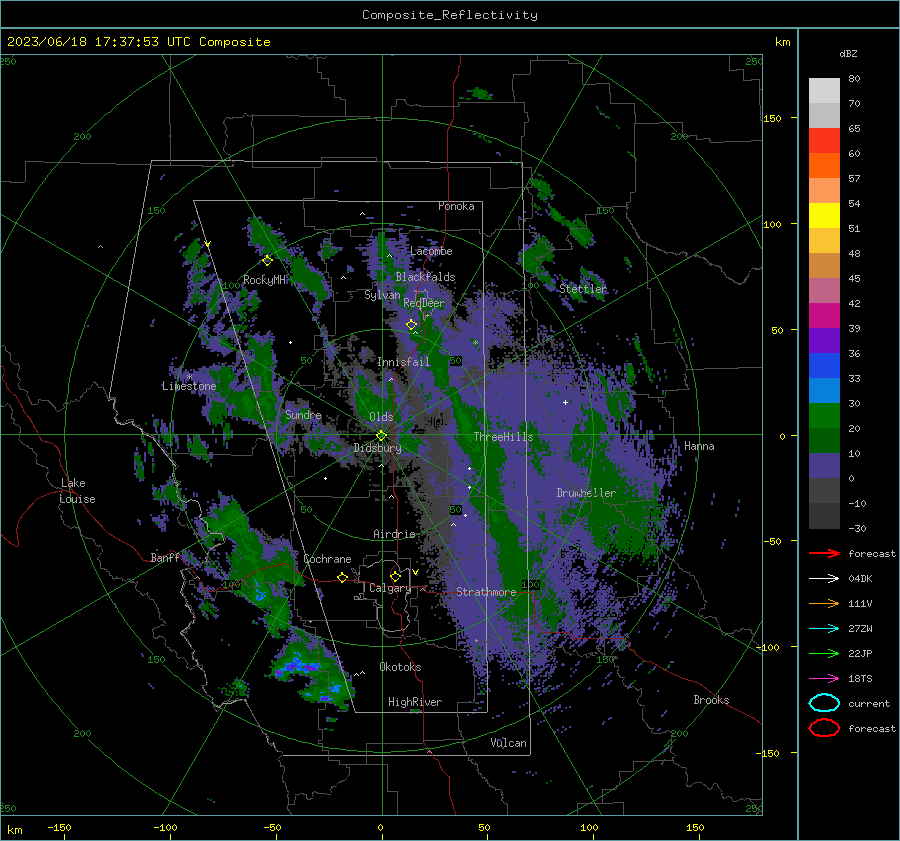The image size is (900, 841).
Task: Pick the green 22JP arrow symbol
Action: pos(824,653)
